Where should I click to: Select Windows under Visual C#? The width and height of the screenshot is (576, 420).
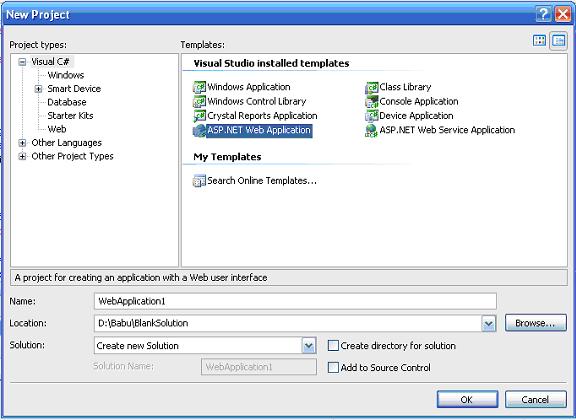(66, 75)
